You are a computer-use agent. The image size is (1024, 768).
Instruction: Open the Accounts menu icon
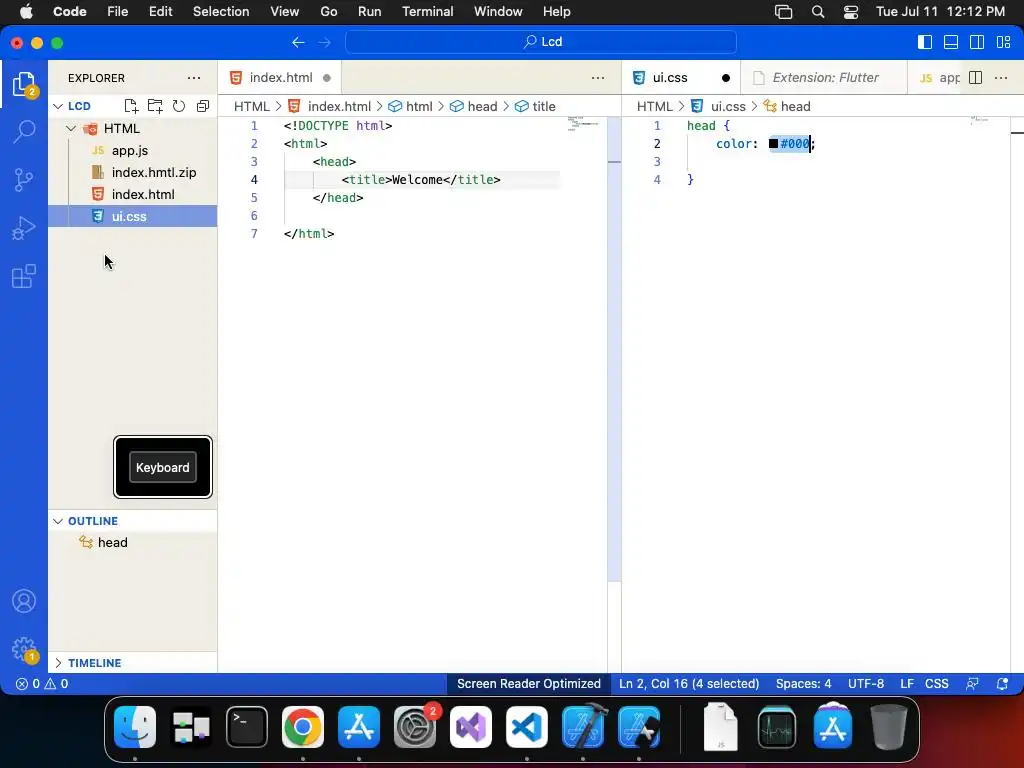coord(24,601)
